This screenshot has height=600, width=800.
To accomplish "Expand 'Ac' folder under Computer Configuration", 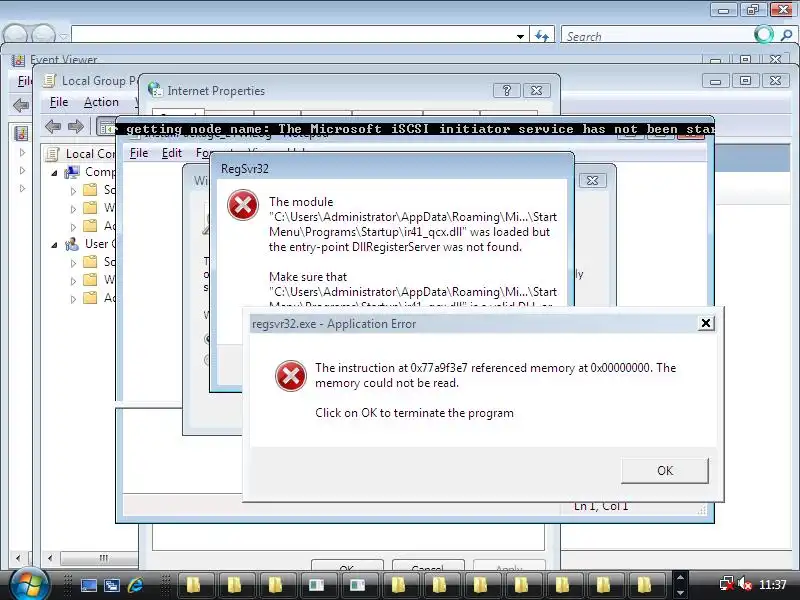I will click(73, 227).
